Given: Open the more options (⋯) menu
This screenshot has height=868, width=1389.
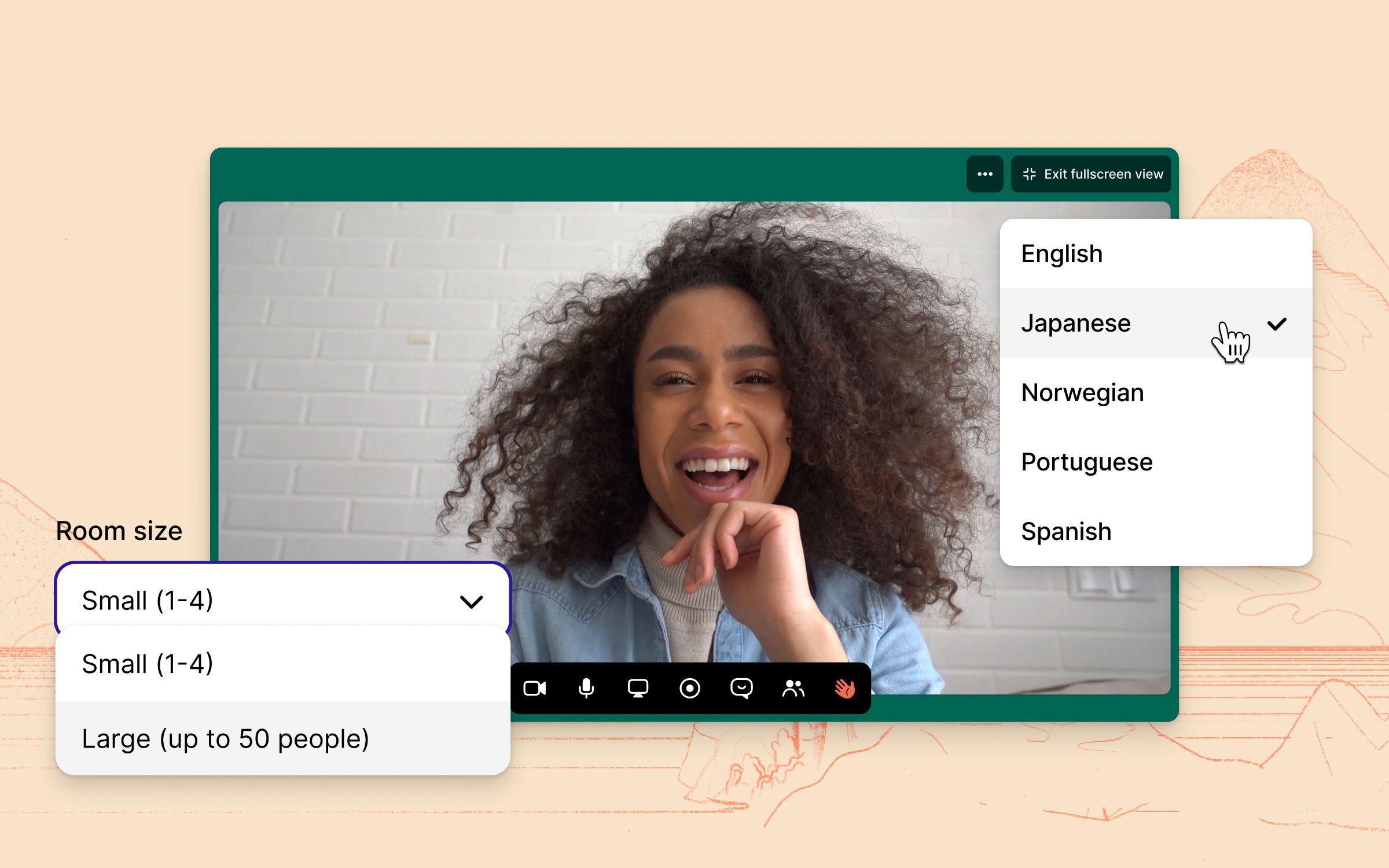Looking at the screenshot, I should [x=984, y=174].
